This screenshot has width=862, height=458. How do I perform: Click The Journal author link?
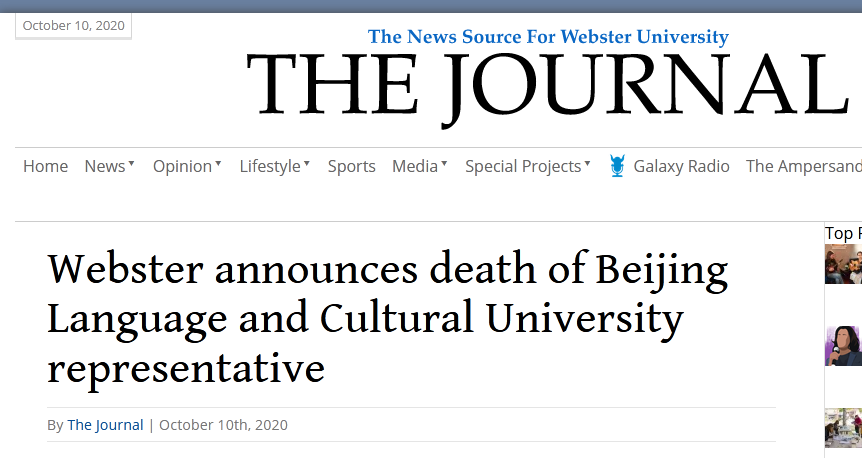(x=105, y=425)
